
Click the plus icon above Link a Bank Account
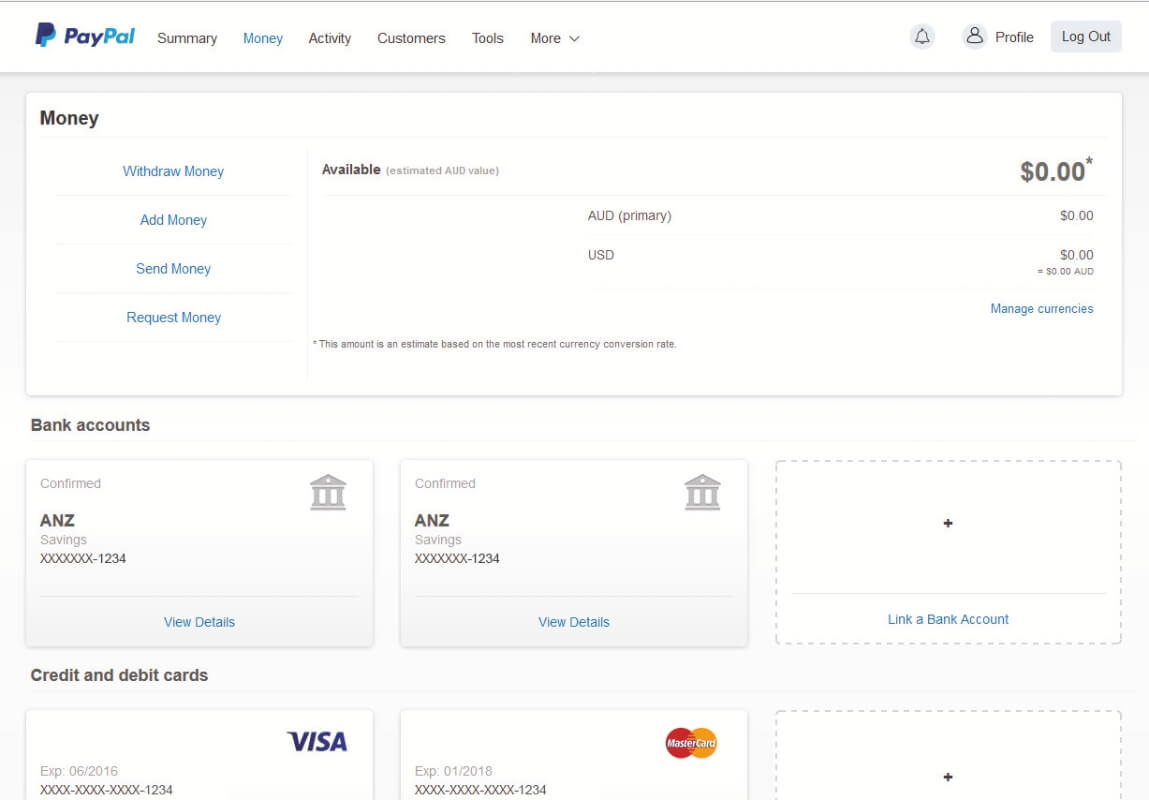947,523
